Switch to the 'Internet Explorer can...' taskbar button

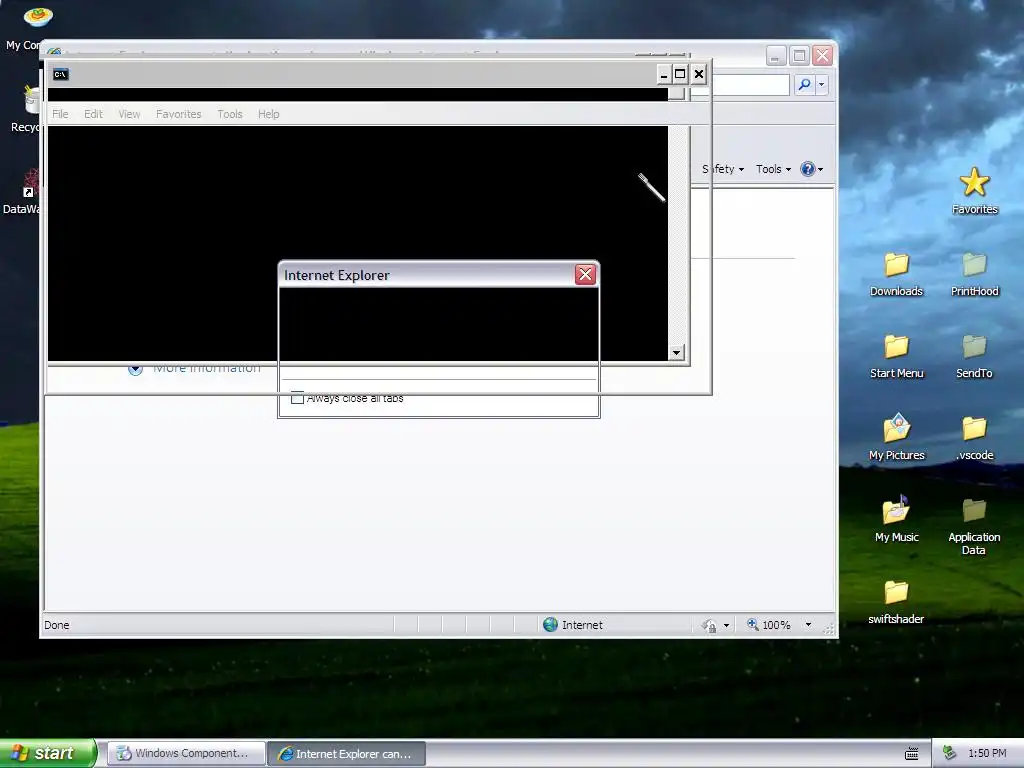[347, 754]
